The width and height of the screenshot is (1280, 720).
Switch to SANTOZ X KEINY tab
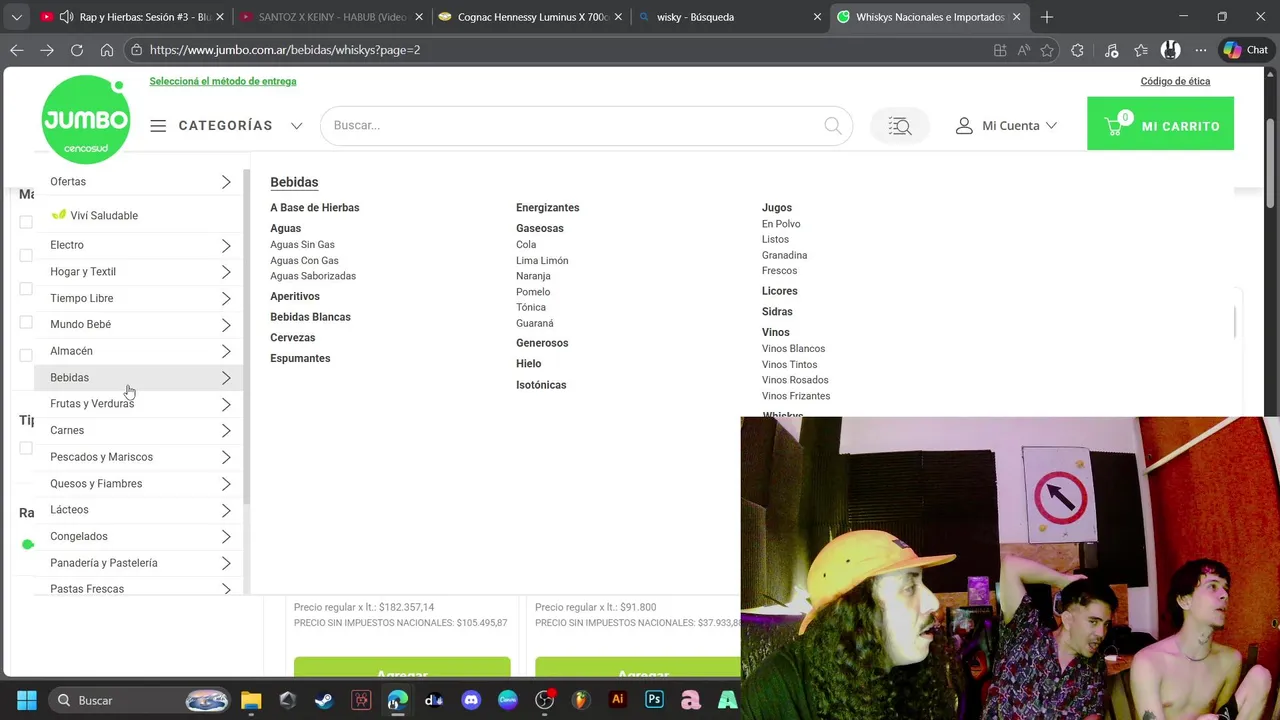[330, 17]
